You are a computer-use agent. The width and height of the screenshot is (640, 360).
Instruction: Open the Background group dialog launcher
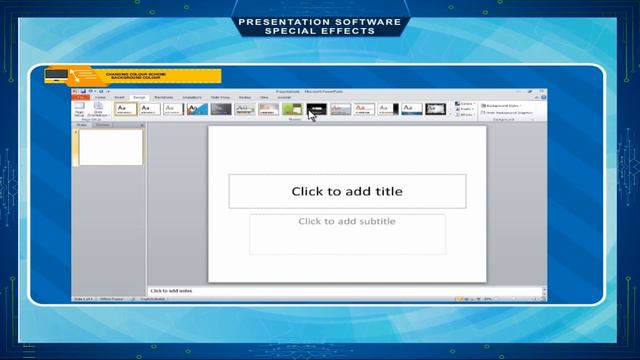click(x=533, y=120)
